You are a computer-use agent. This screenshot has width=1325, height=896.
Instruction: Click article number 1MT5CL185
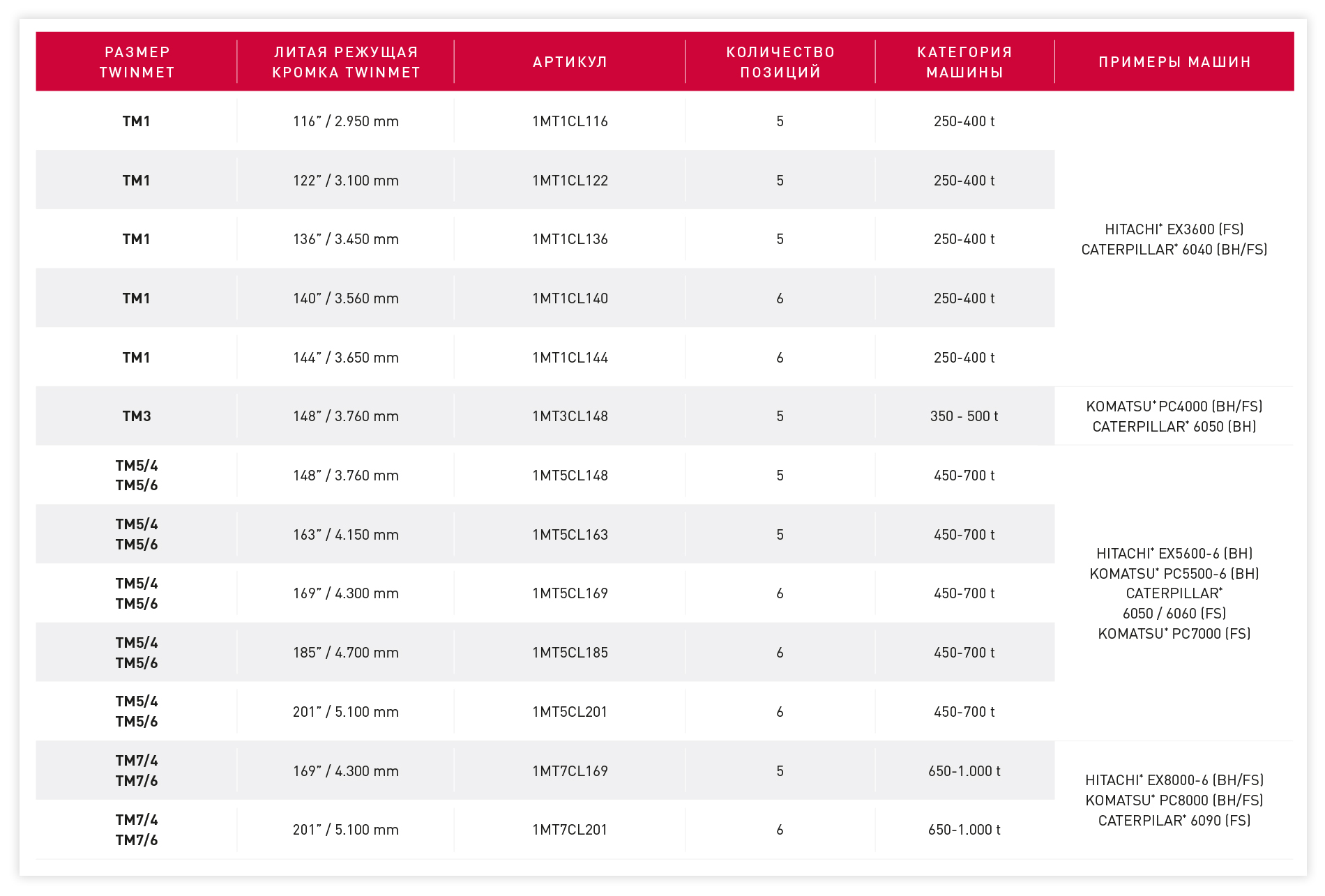coord(570,653)
